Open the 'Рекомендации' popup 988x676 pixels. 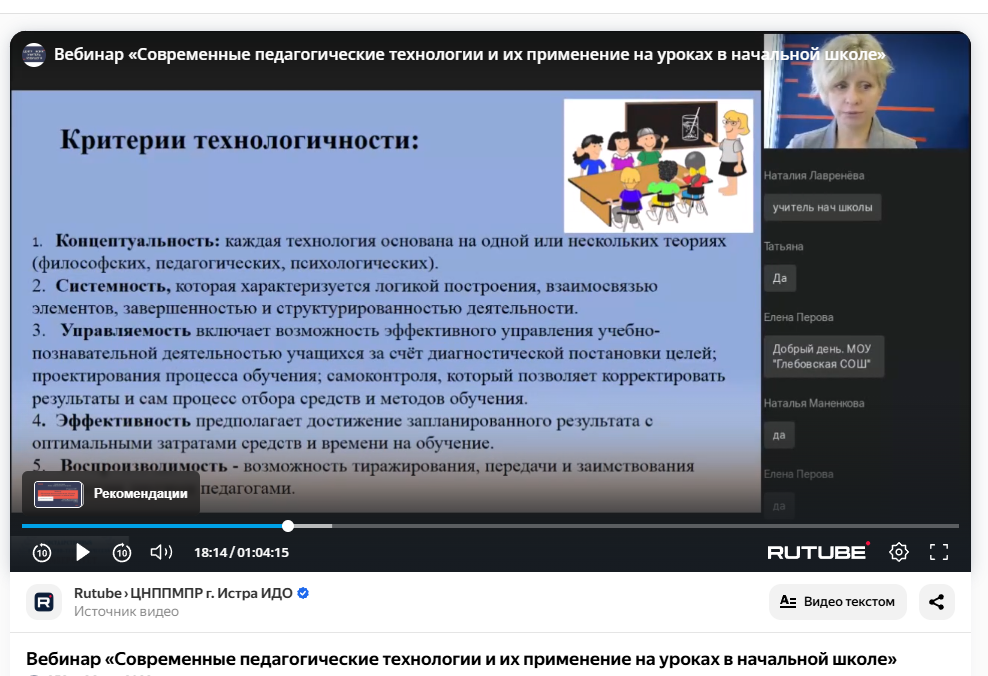111,493
